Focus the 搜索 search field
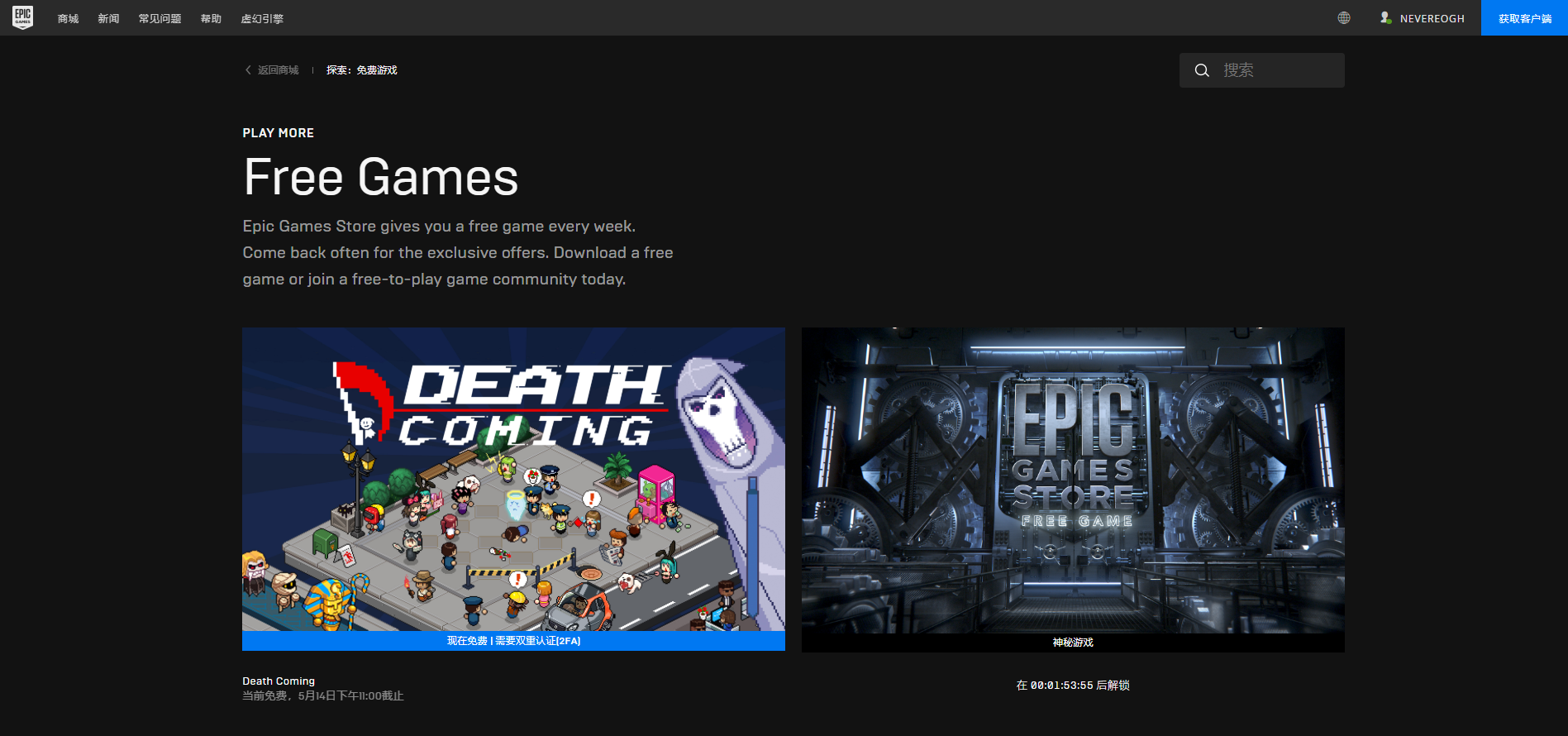The image size is (1568, 736). (1262, 70)
